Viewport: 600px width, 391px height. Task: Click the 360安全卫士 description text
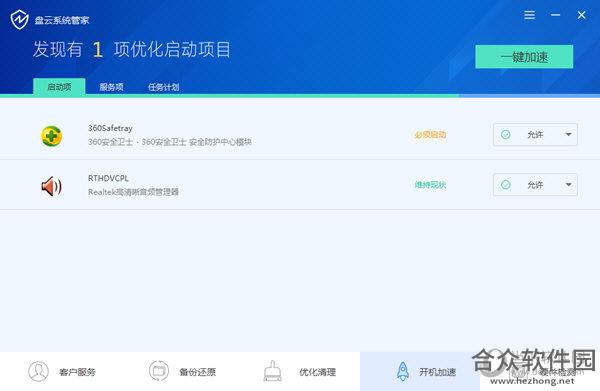[170, 142]
